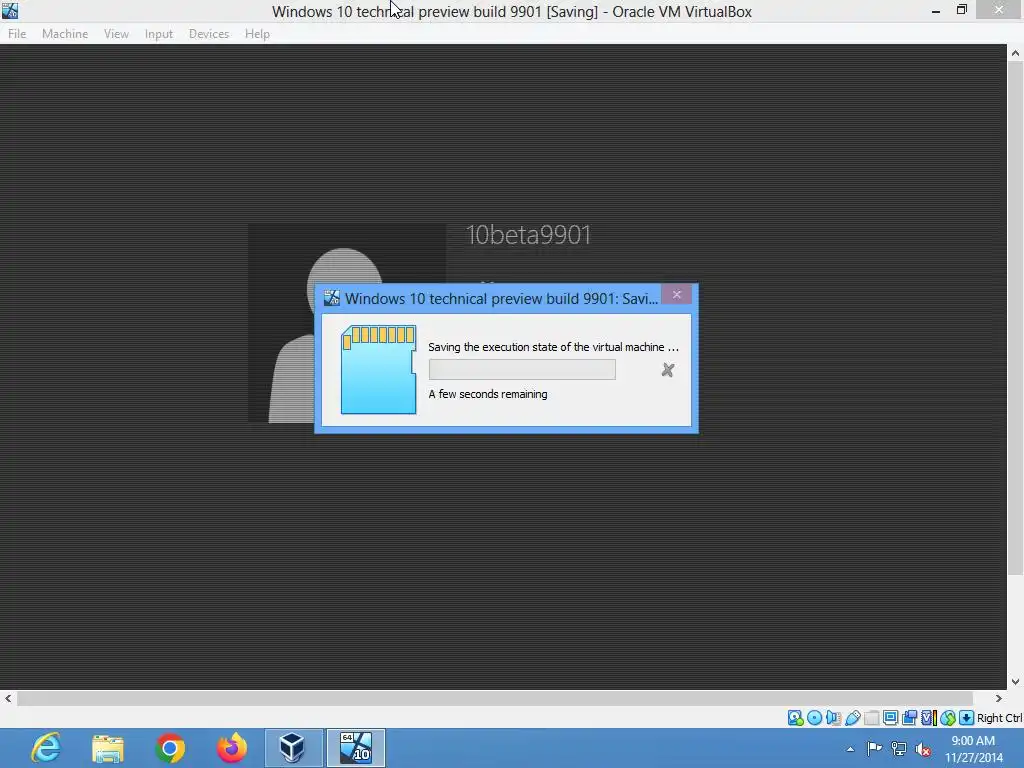The width and height of the screenshot is (1024, 768).
Task: Click the CPU virtualization indicator icon
Action: pyautogui.click(x=928, y=718)
